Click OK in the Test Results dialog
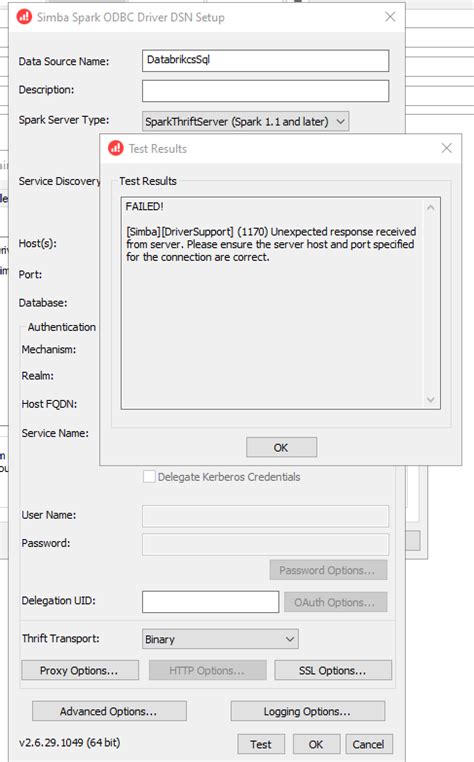The image size is (474, 762). (x=281, y=448)
